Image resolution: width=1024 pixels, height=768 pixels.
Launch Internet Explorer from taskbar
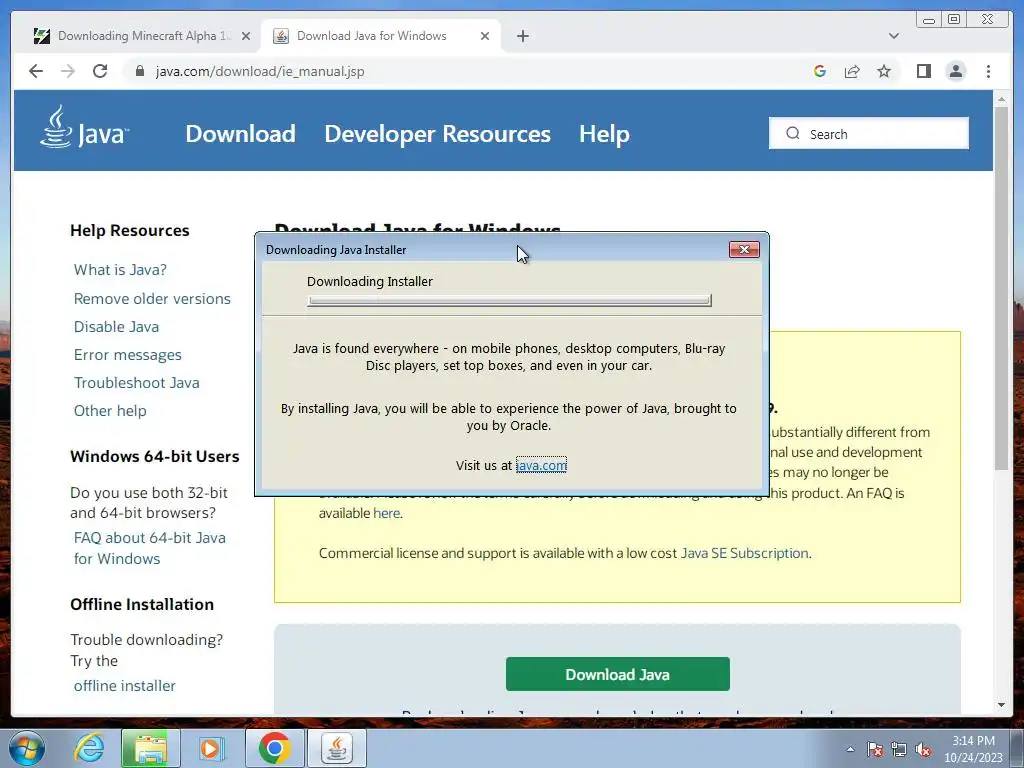click(x=89, y=748)
